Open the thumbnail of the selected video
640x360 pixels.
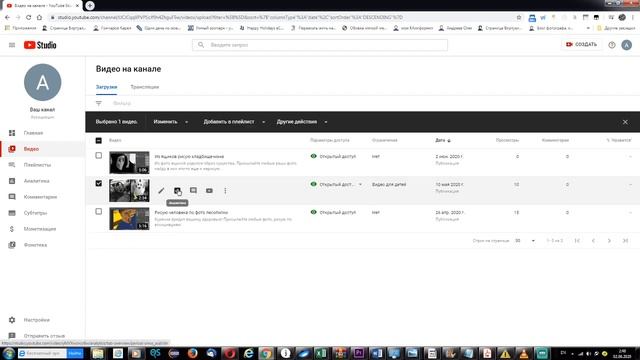pyautogui.click(x=129, y=190)
